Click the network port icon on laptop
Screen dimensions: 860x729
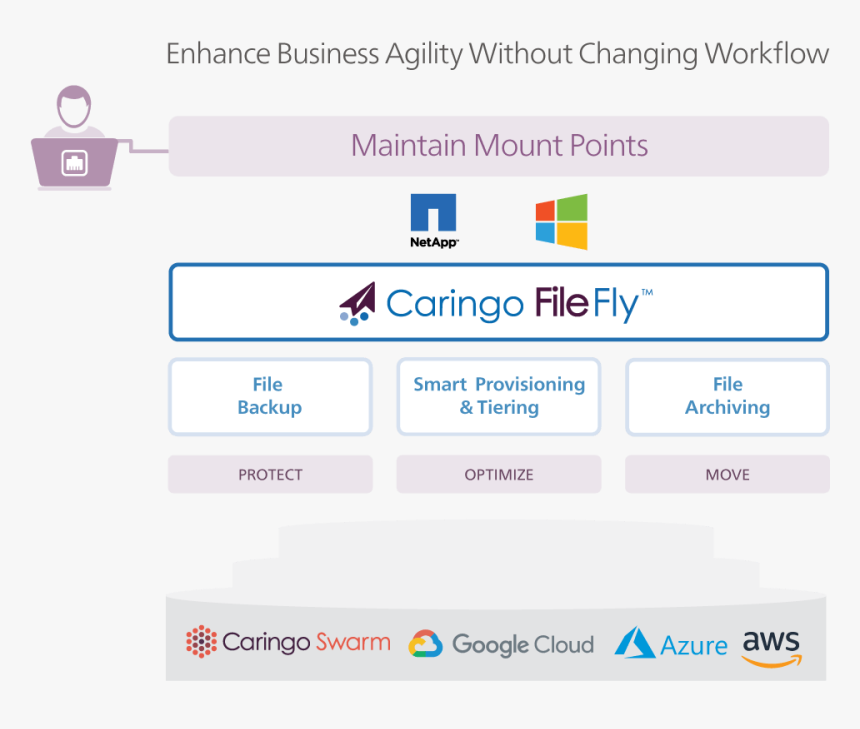[x=75, y=163]
